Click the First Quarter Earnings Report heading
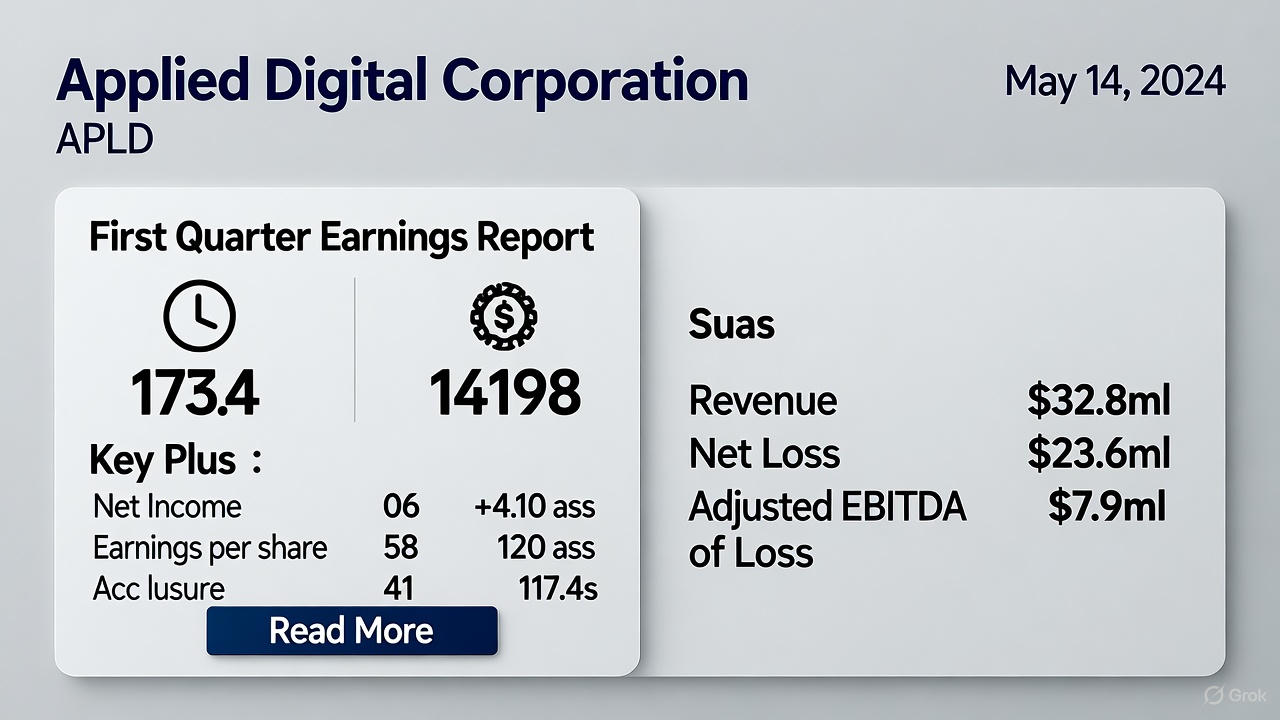This screenshot has width=1280, height=720. coord(341,238)
